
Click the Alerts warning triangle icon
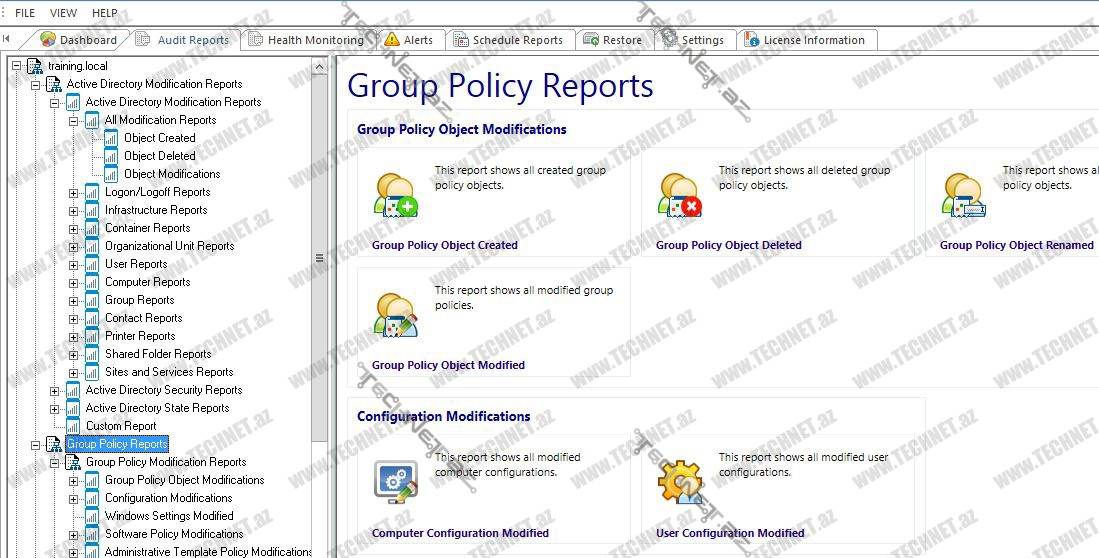click(x=391, y=40)
